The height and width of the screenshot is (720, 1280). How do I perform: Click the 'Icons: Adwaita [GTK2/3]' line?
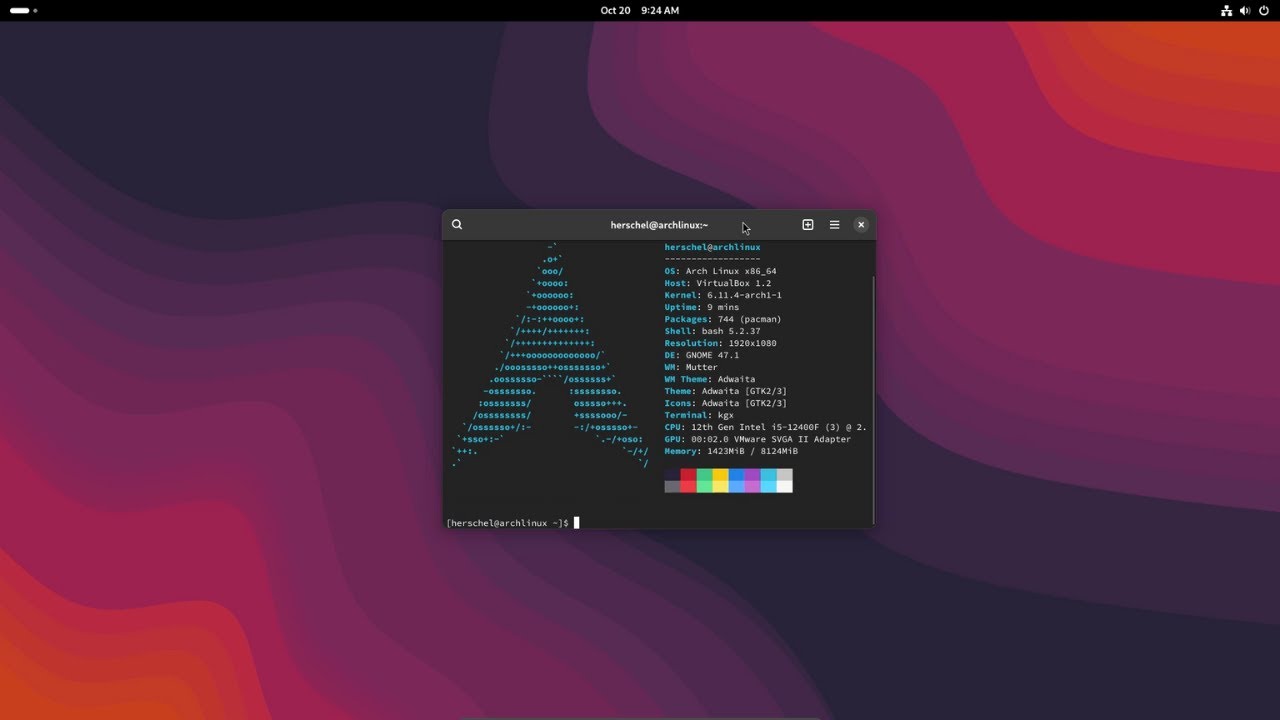click(725, 403)
